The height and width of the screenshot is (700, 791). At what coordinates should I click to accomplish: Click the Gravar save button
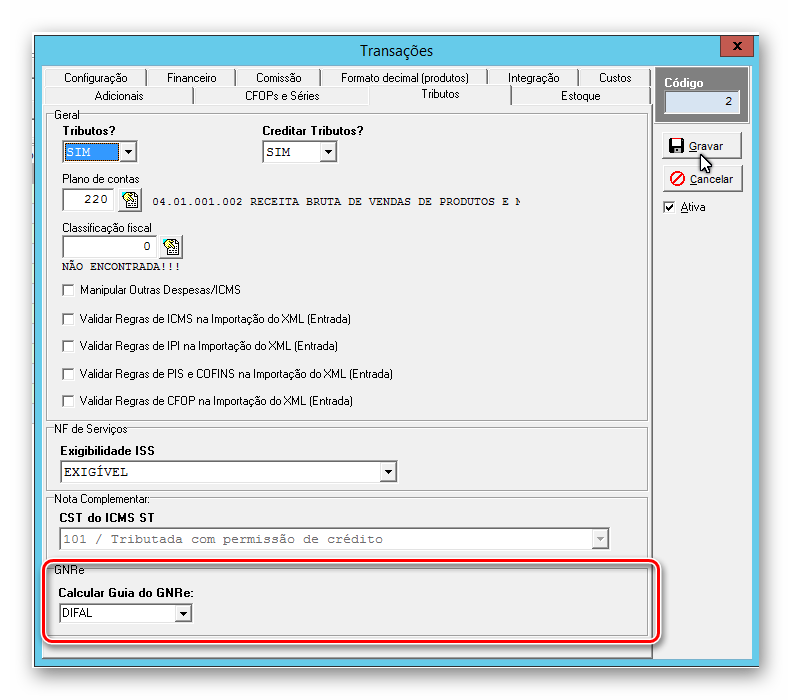coord(702,146)
